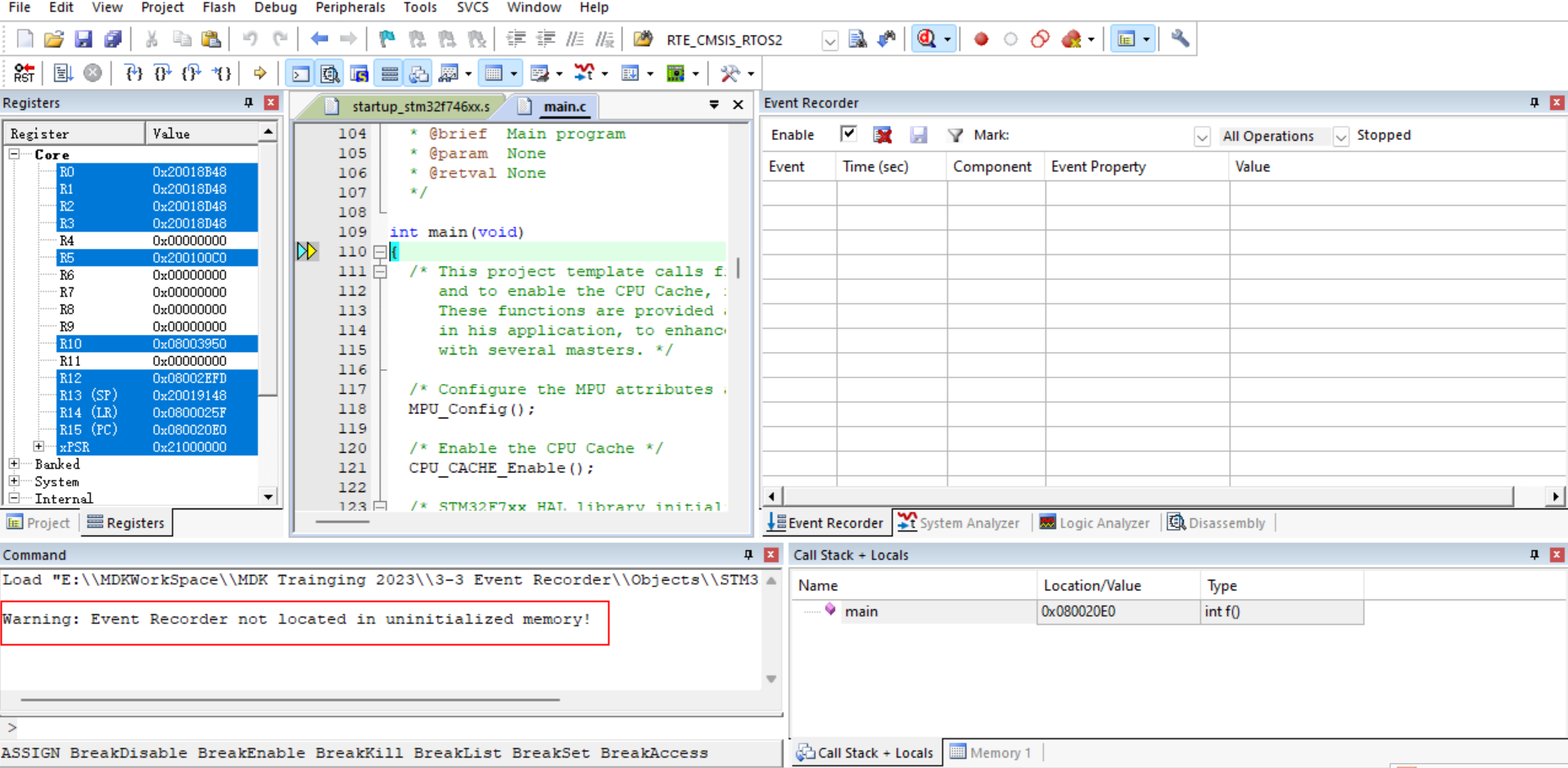The height and width of the screenshot is (768, 1568).
Task: Open the All Operations dropdown
Action: click(x=1340, y=136)
